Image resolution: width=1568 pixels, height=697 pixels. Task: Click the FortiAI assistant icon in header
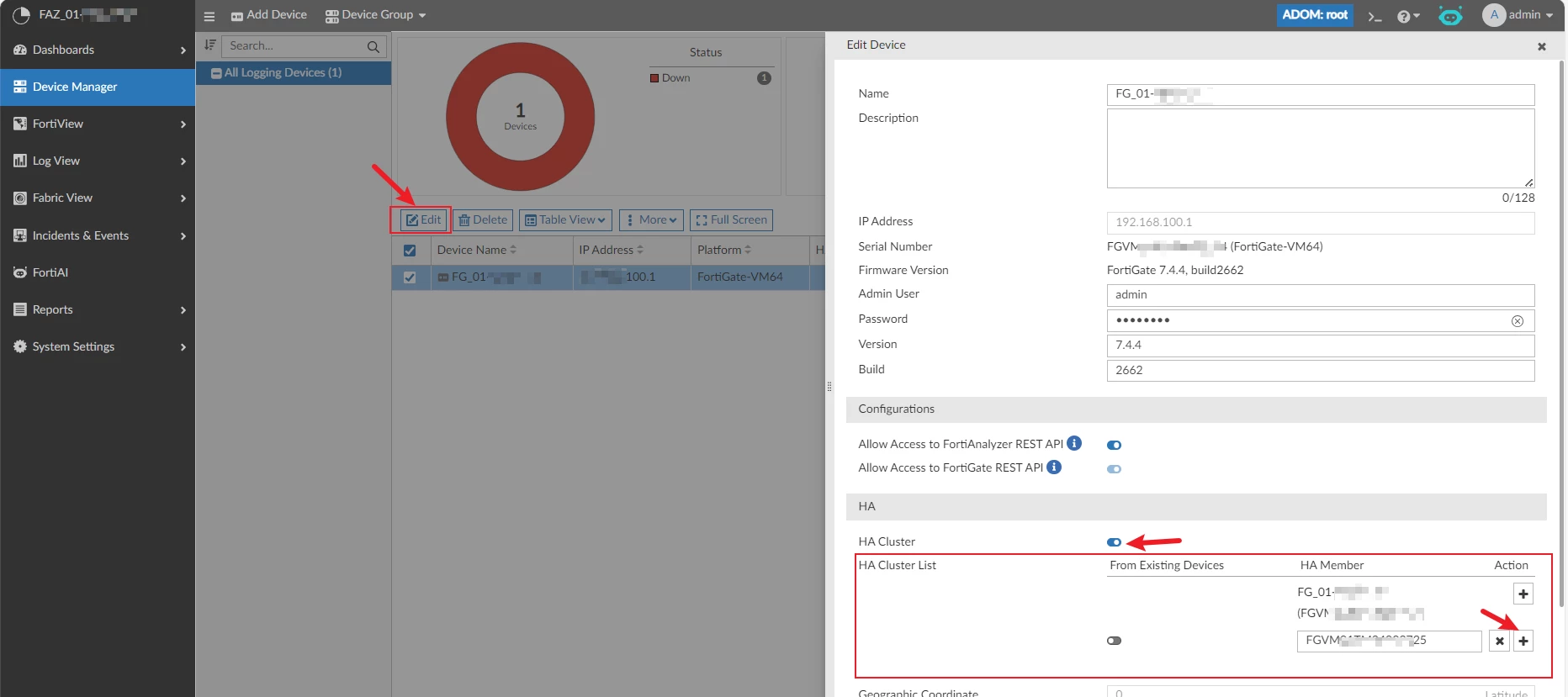tap(1450, 16)
